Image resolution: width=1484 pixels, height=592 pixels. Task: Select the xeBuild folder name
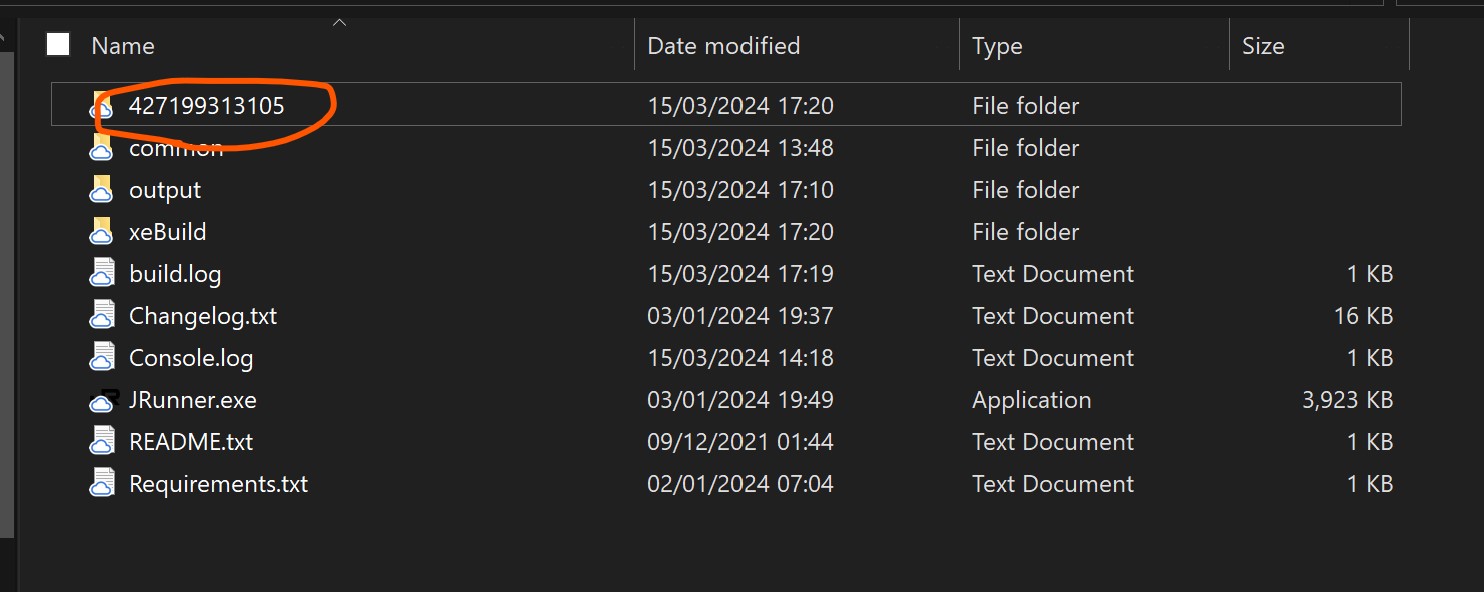coord(167,232)
